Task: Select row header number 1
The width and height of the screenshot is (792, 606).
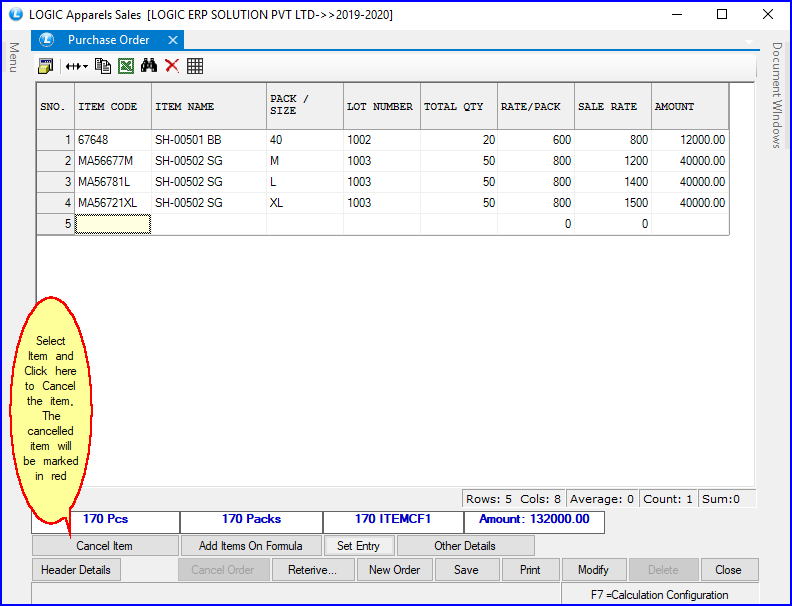Action: pos(56,140)
